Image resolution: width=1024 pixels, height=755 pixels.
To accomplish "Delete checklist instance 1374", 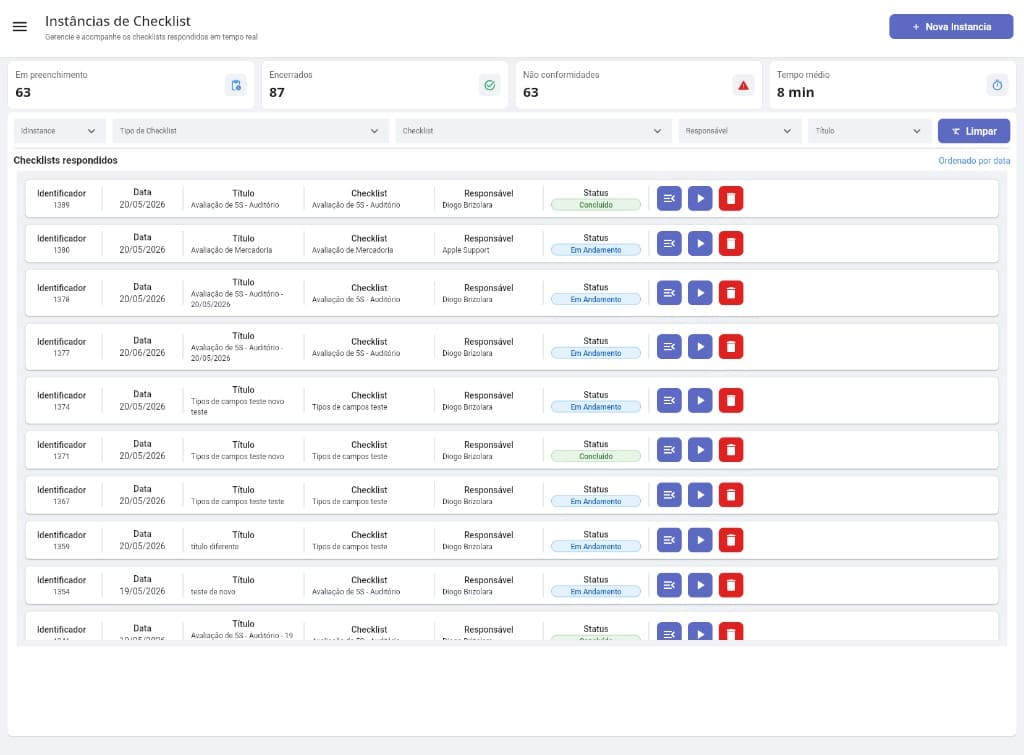I will pyautogui.click(x=731, y=400).
